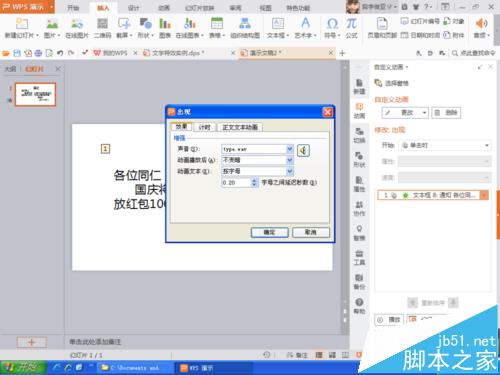Click the Cancel (取消) button in dialog

point(311,232)
